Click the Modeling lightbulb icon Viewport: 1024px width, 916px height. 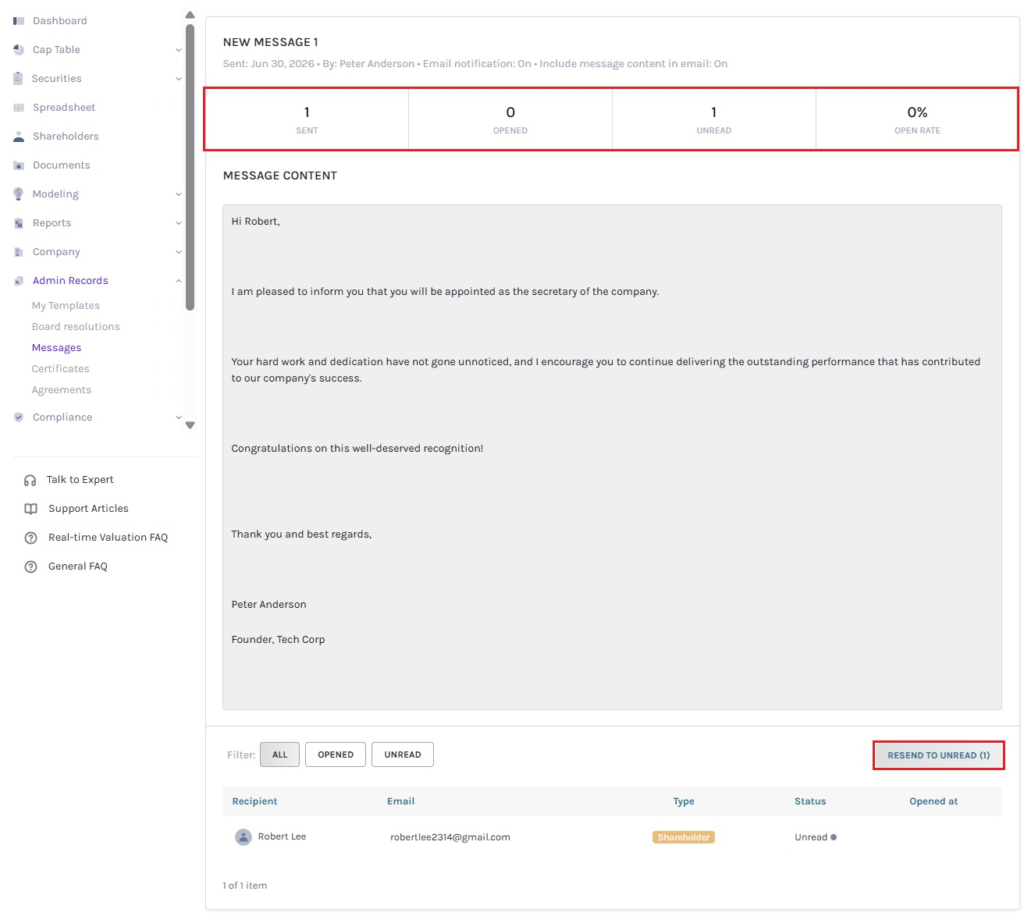tap(18, 194)
